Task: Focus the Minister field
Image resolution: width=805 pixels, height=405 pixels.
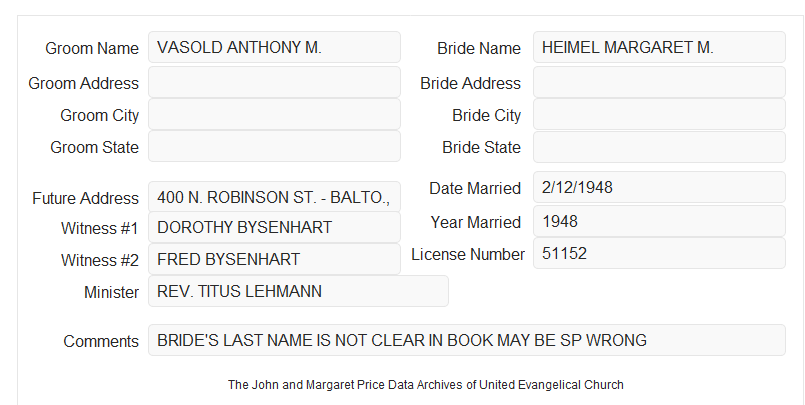Action: [x=298, y=291]
